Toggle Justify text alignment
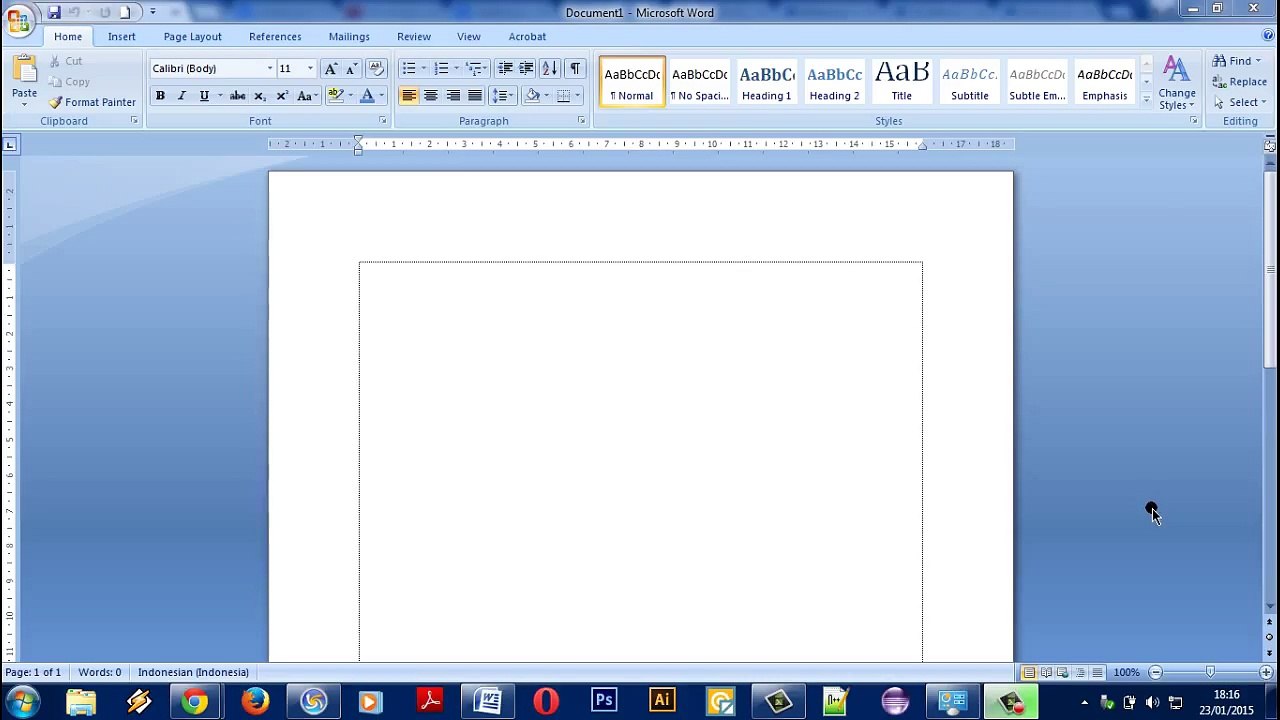The height and width of the screenshot is (720, 1280). pos(475,96)
